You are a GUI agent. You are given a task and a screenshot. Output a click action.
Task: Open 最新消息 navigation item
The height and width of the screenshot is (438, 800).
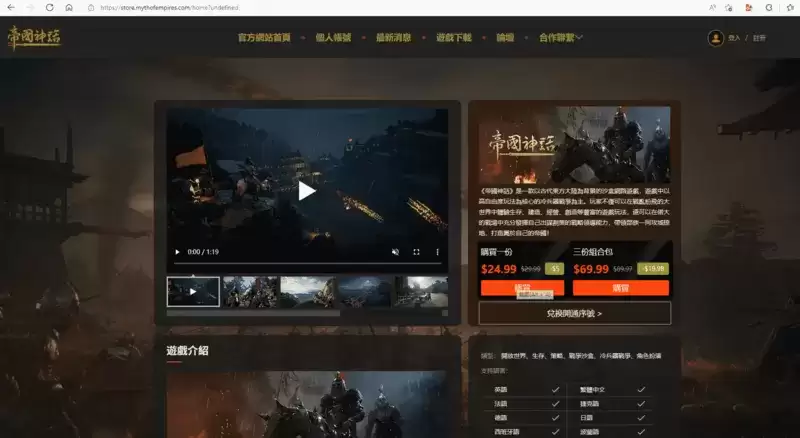[393, 38]
